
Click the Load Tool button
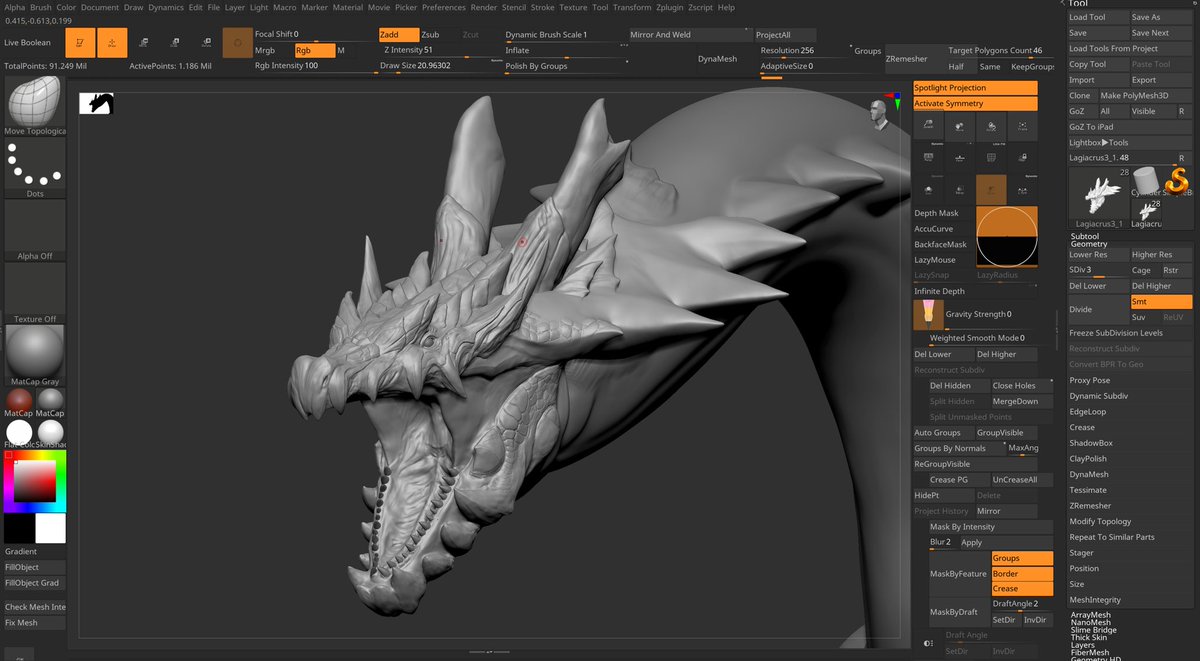tap(1097, 17)
